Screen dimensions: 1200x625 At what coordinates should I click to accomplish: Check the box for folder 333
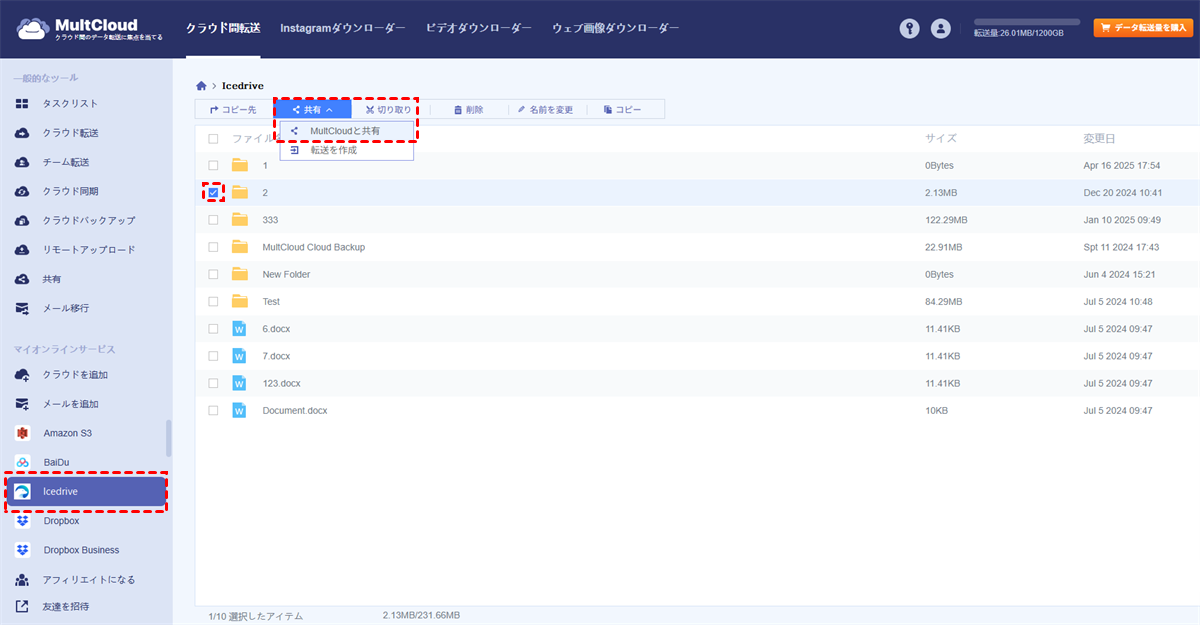[x=213, y=219]
